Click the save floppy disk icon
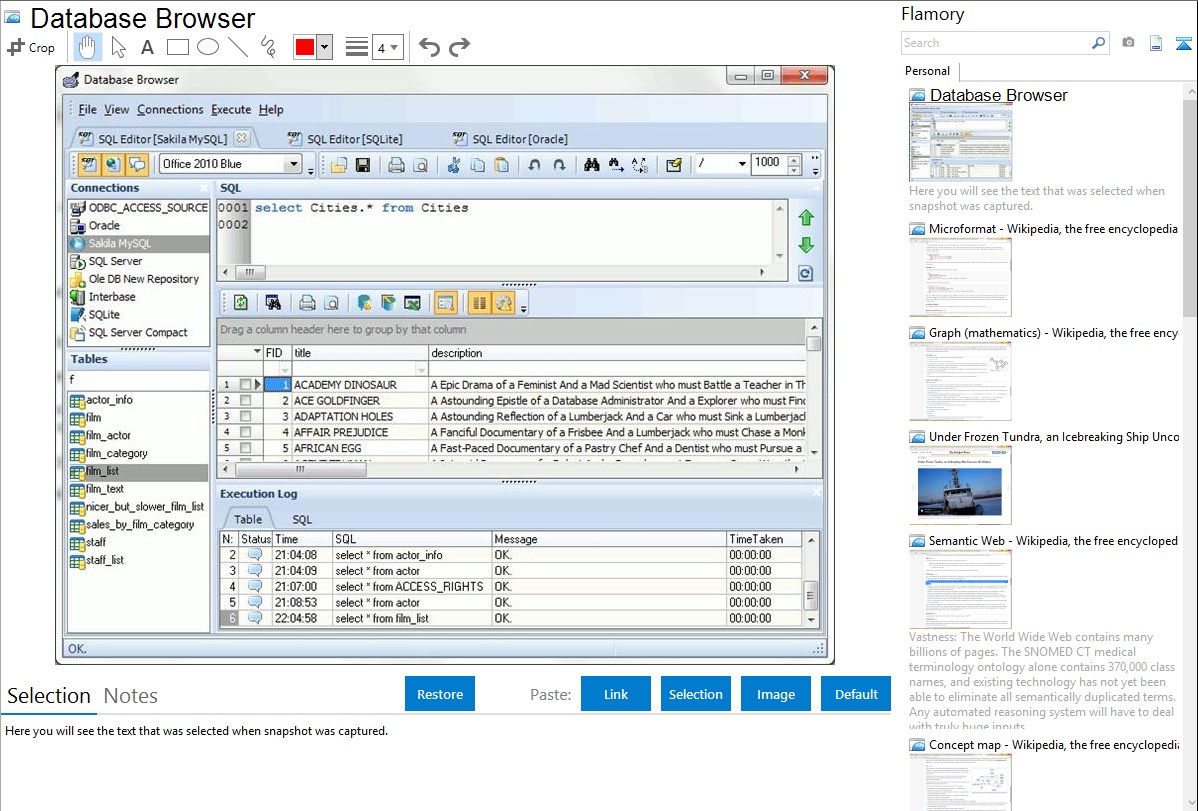This screenshot has height=811, width=1198. click(x=363, y=164)
